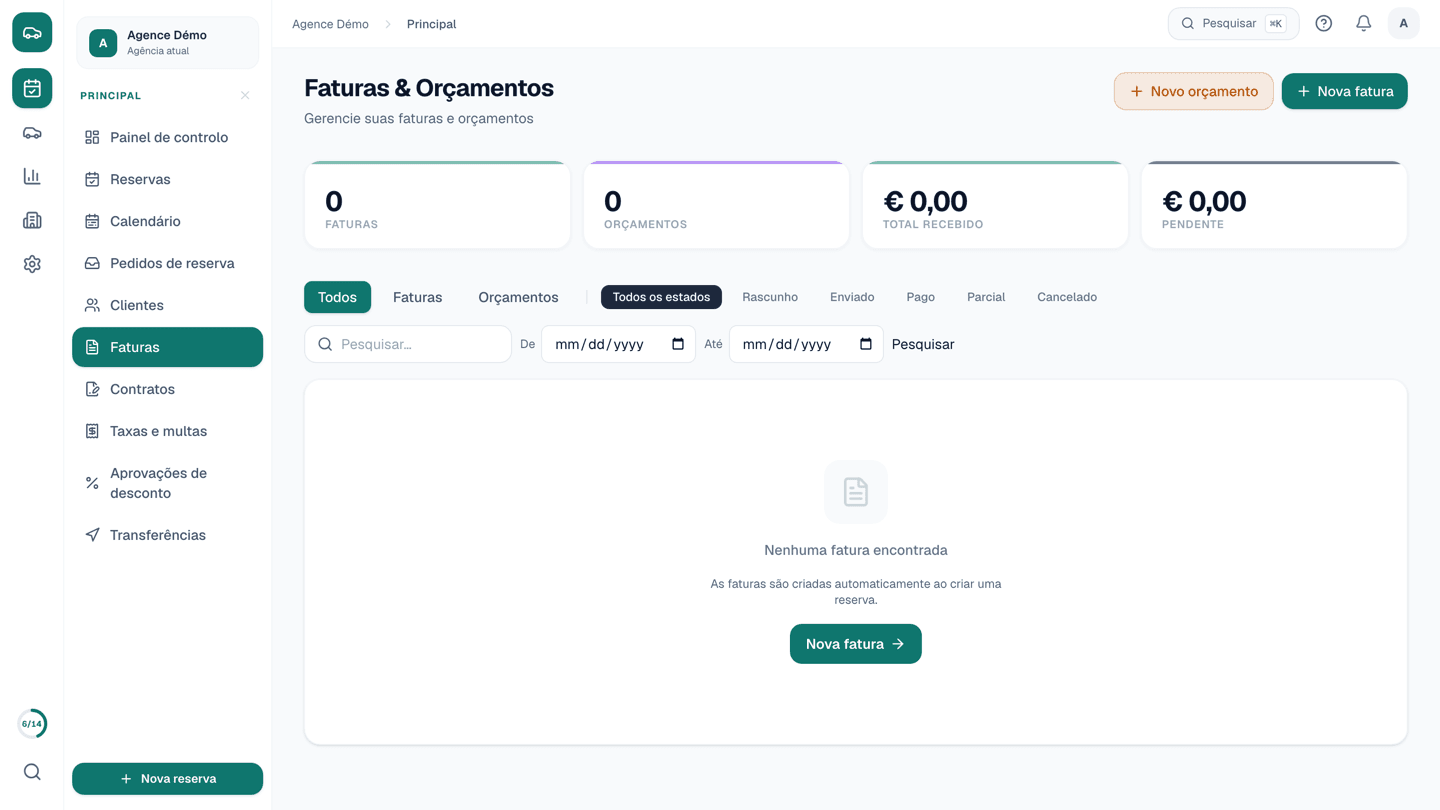Open Aprovações de desconto
Screen dimensions: 1440x810
tap(167, 483)
